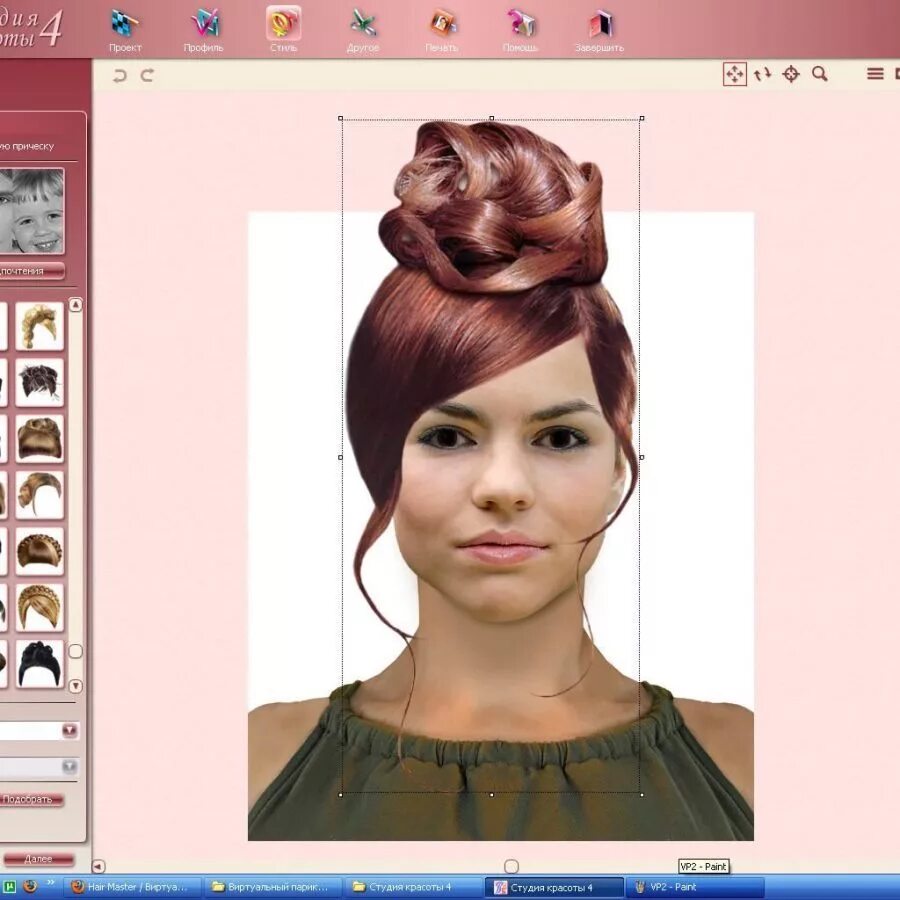Choose the black updo hairstyle thumbnail
Screen dimensions: 900x900
40,664
